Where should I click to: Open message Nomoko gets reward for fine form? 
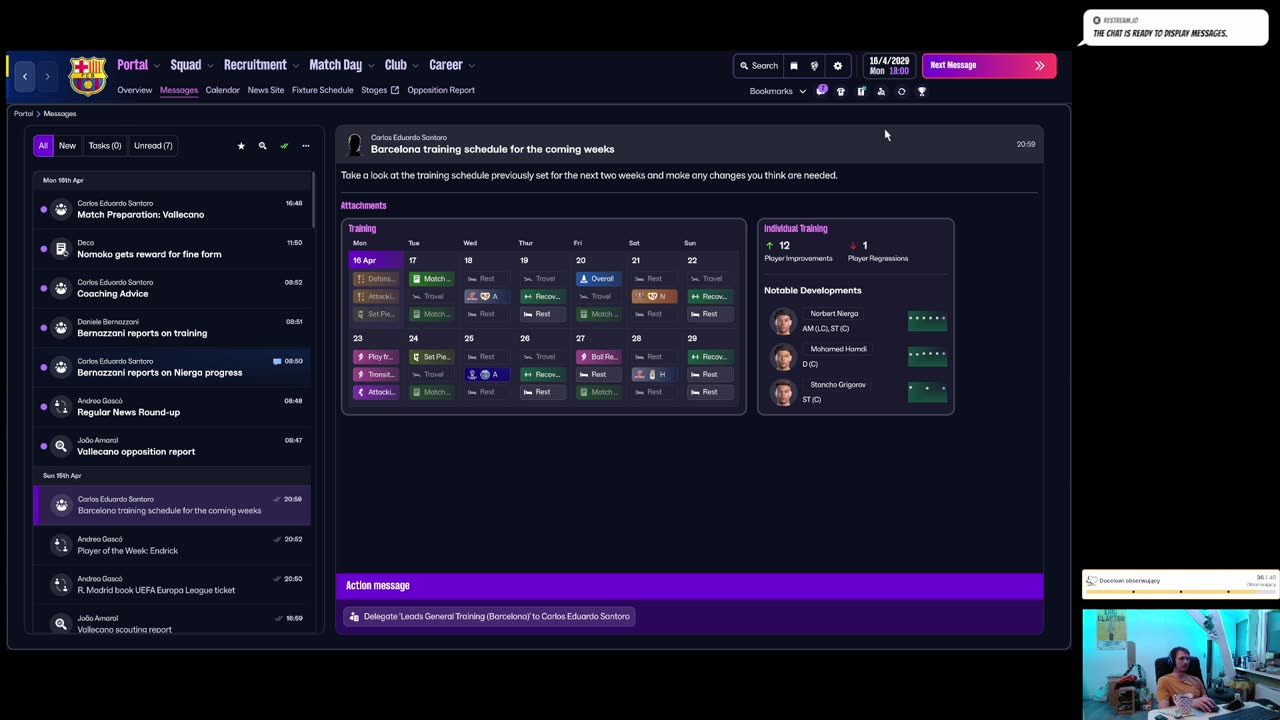pos(172,248)
